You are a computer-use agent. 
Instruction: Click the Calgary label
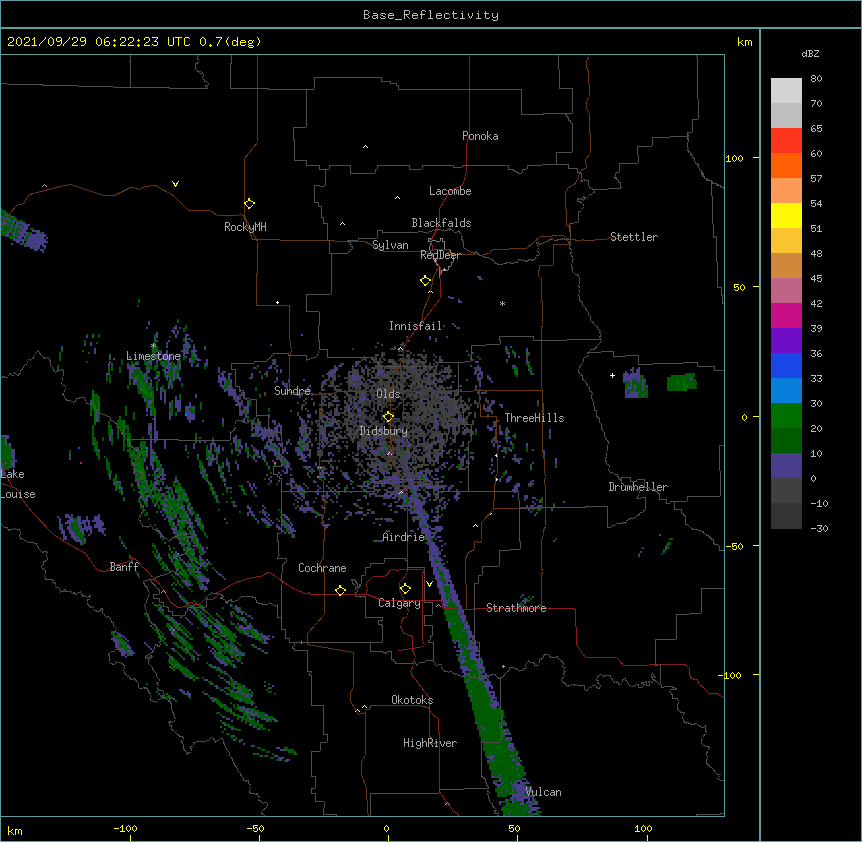pos(399,603)
